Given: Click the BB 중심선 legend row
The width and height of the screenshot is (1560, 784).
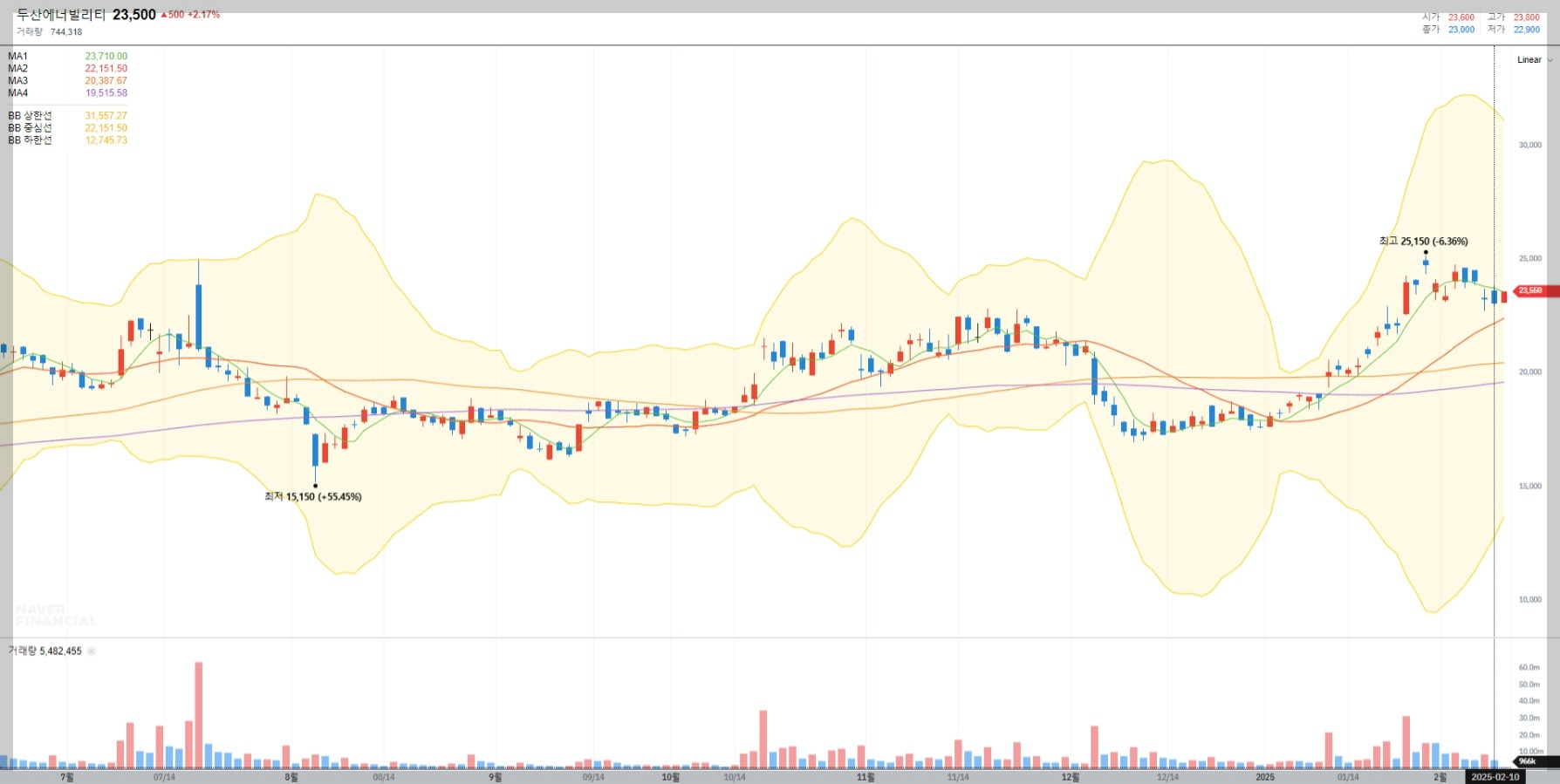Looking at the screenshot, I should click(67, 128).
